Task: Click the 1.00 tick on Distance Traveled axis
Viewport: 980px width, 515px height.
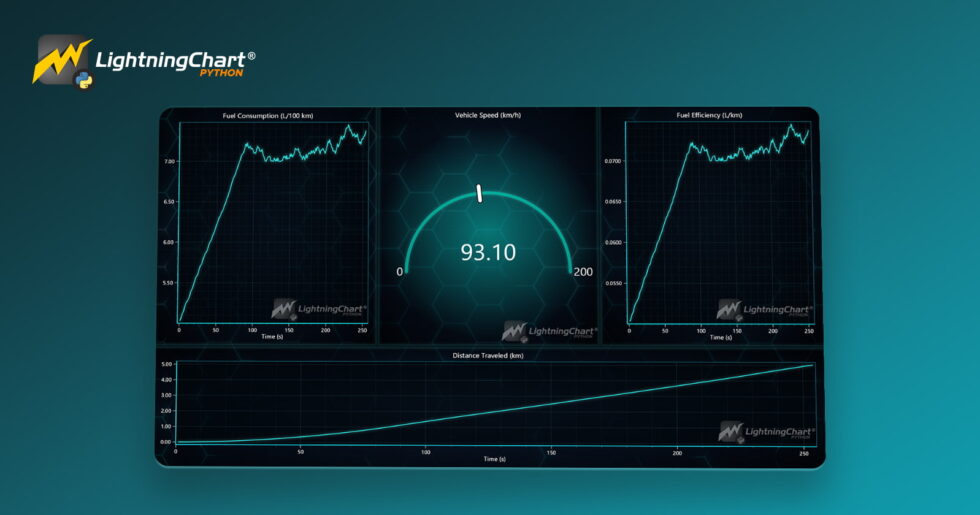Action: [x=166, y=426]
